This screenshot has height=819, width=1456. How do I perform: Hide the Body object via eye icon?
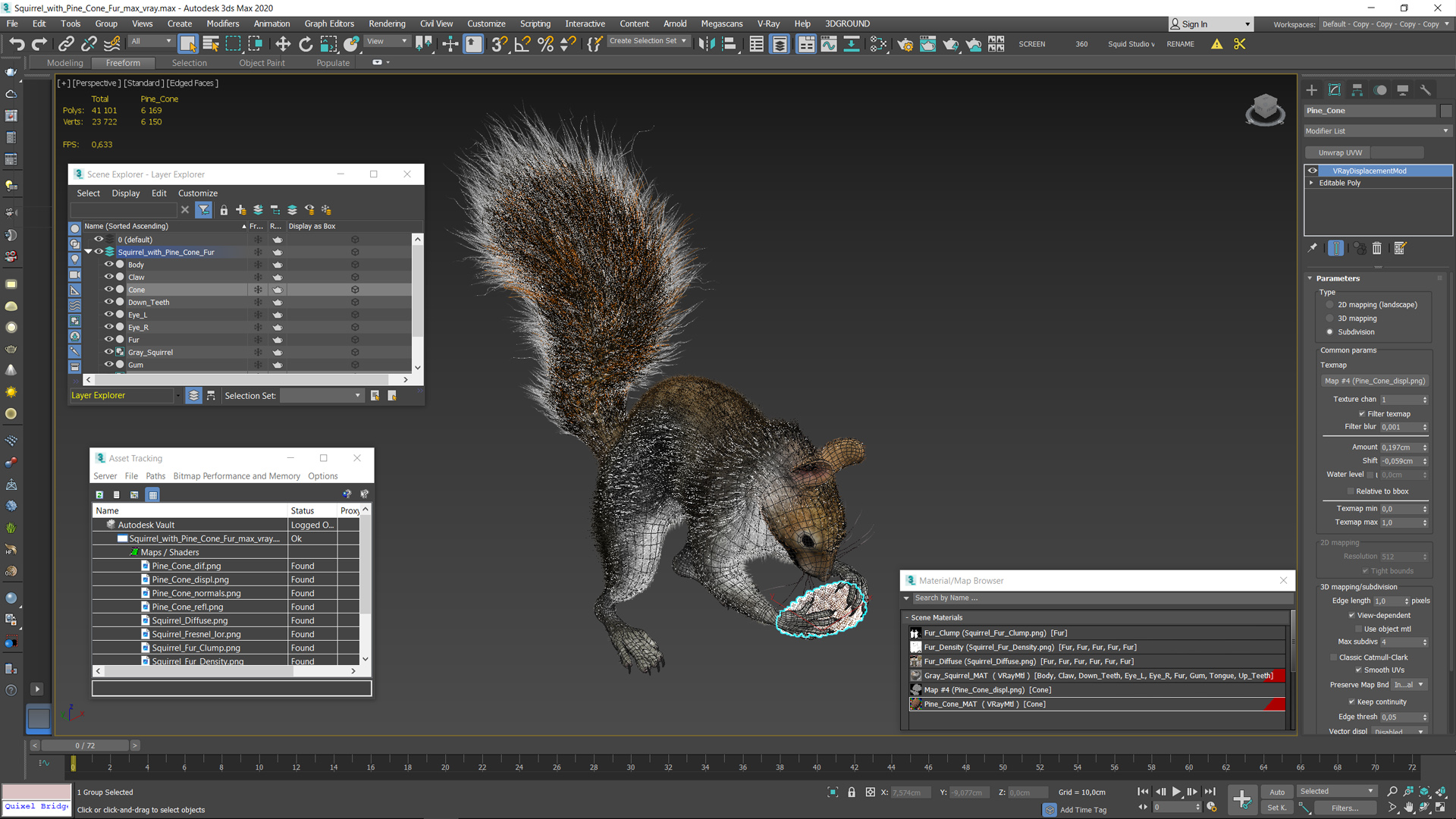108,265
